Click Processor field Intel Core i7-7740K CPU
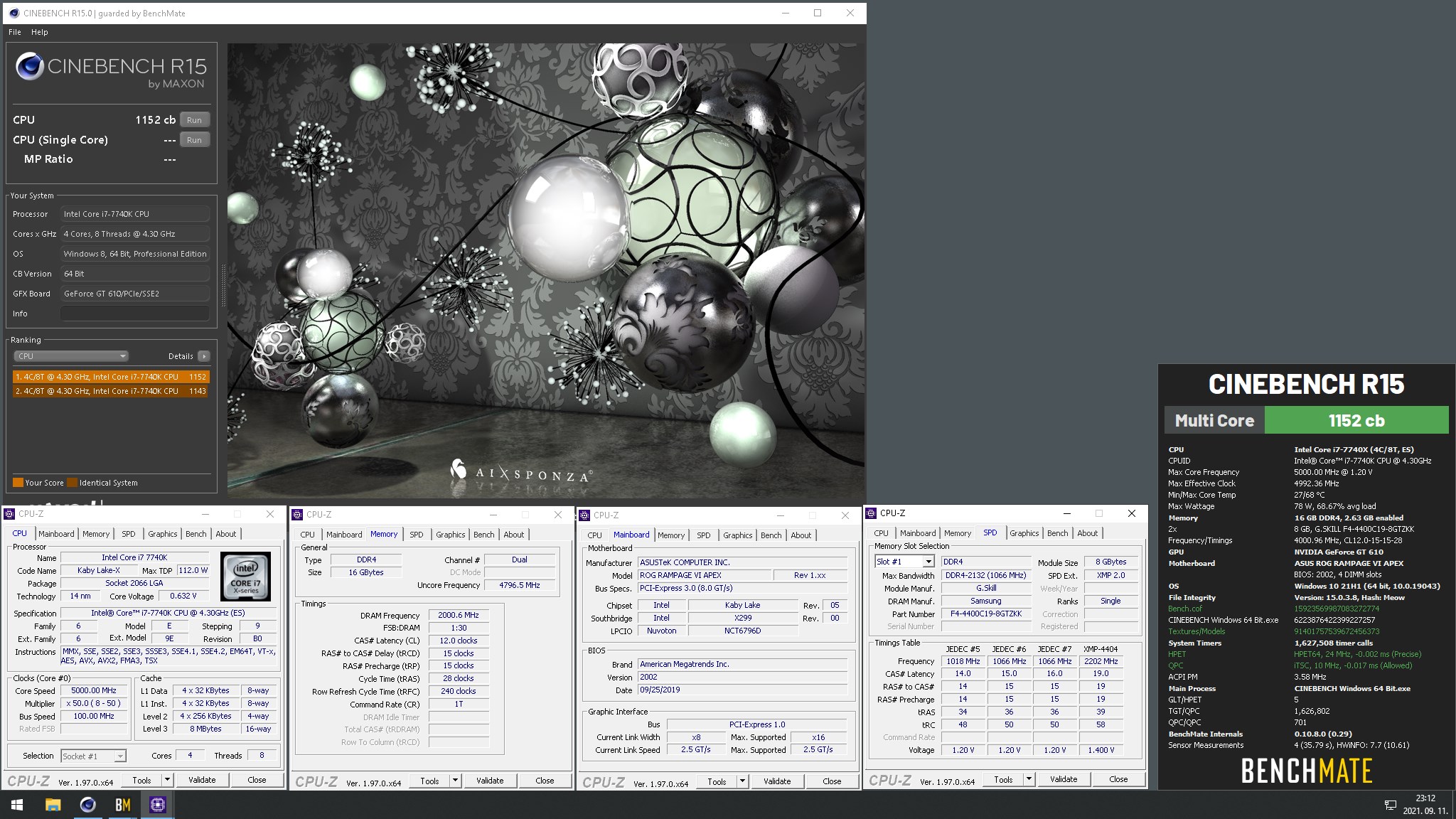The height and width of the screenshot is (819, 1456). tap(135, 214)
